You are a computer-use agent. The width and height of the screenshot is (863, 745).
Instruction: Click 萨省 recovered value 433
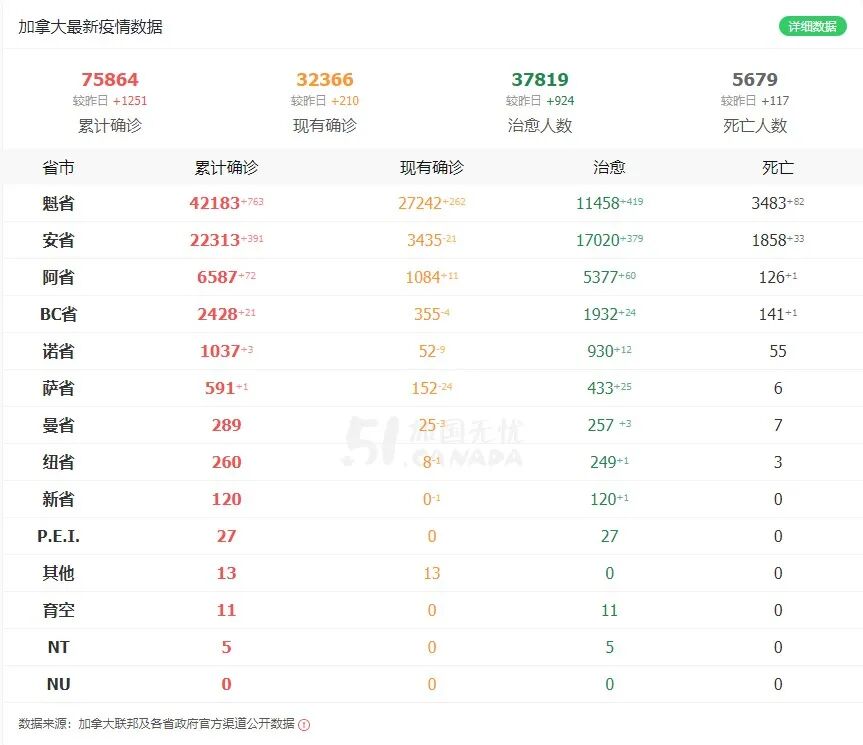tap(600, 388)
